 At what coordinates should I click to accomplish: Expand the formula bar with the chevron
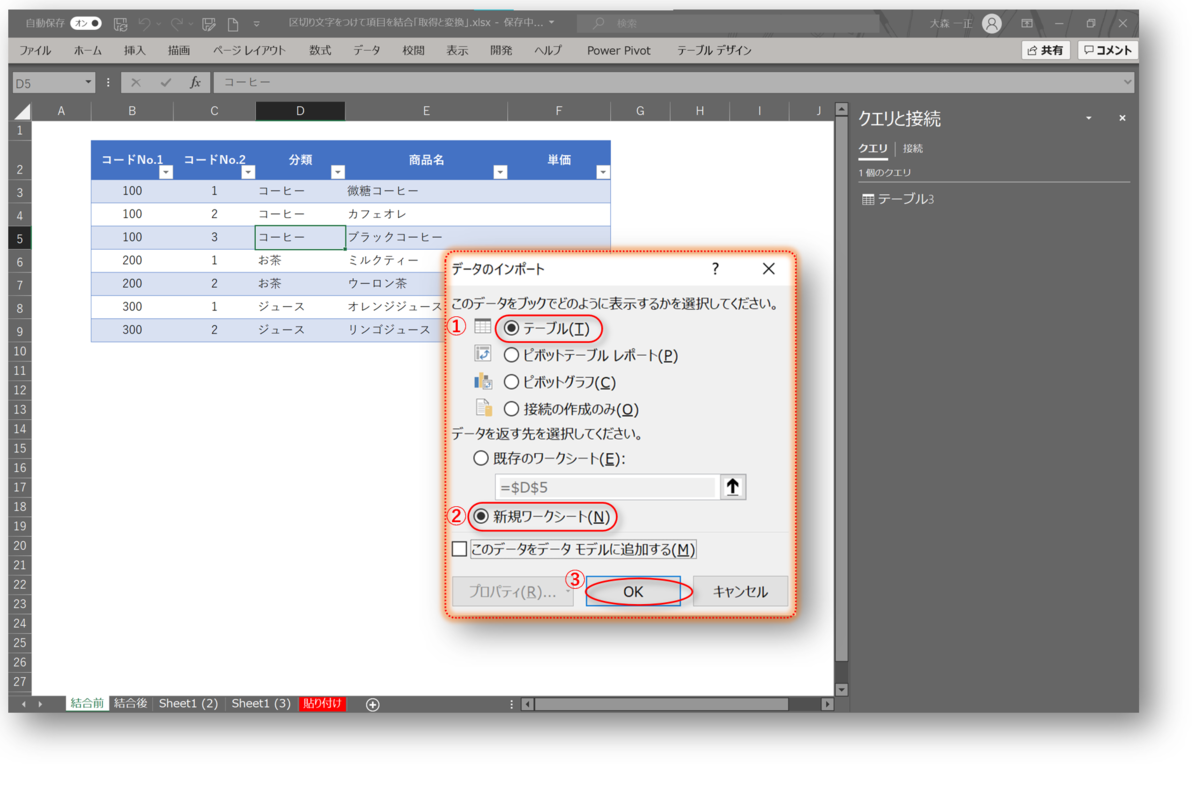click(1127, 83)
